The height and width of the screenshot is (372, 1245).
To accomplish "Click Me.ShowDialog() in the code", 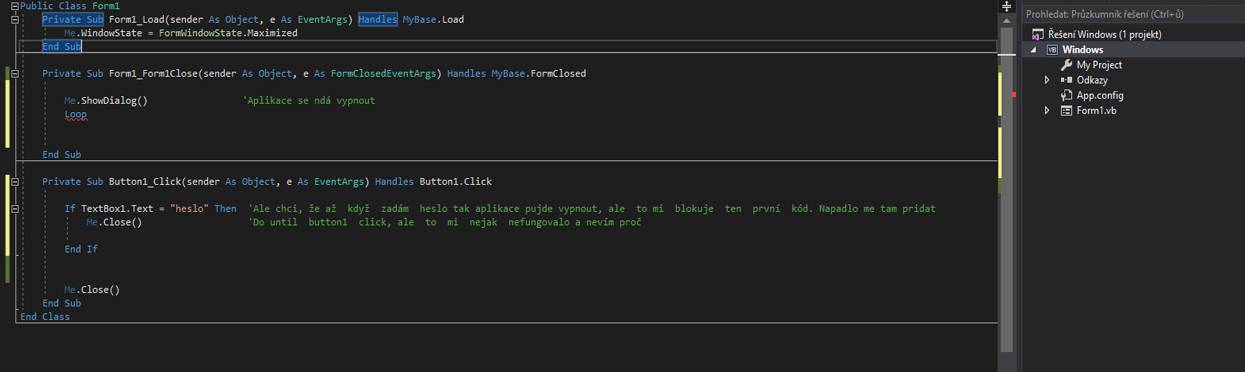I will pyautogui.click(x=106, y=100).
